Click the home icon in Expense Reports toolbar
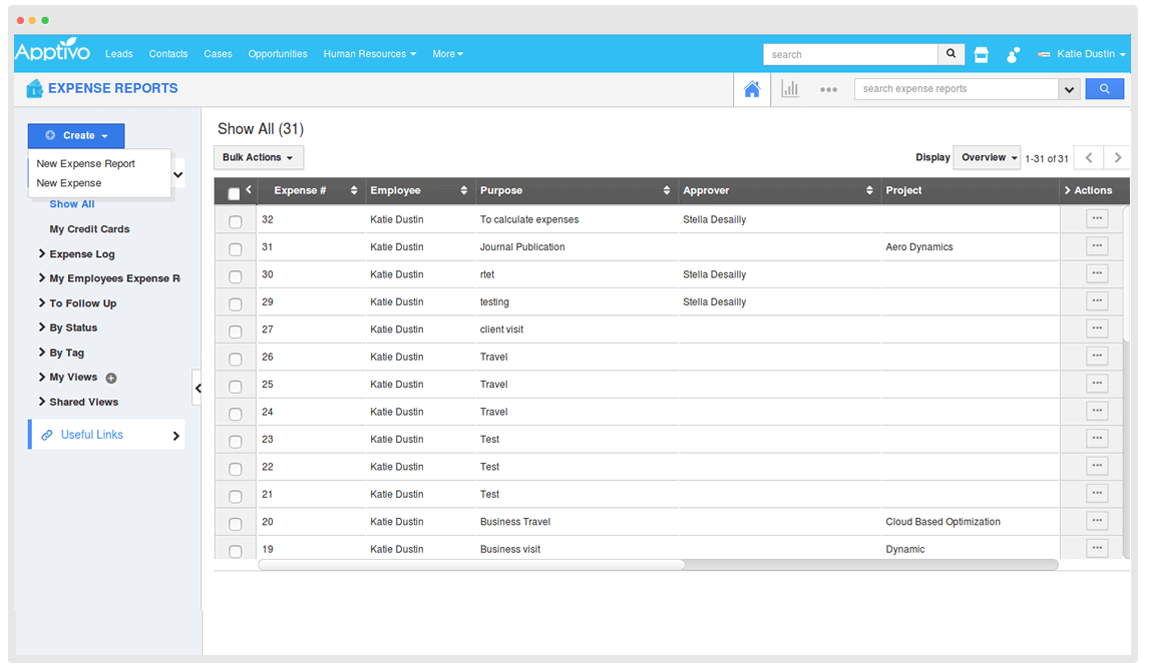This screenshot has width=1150, height=670. tap(752, 89)
